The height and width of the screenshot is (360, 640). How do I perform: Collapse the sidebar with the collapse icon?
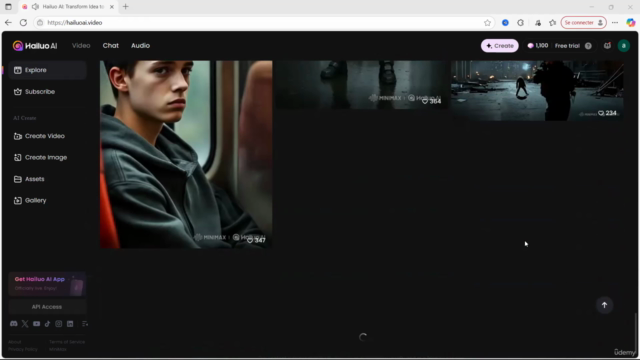84,324
